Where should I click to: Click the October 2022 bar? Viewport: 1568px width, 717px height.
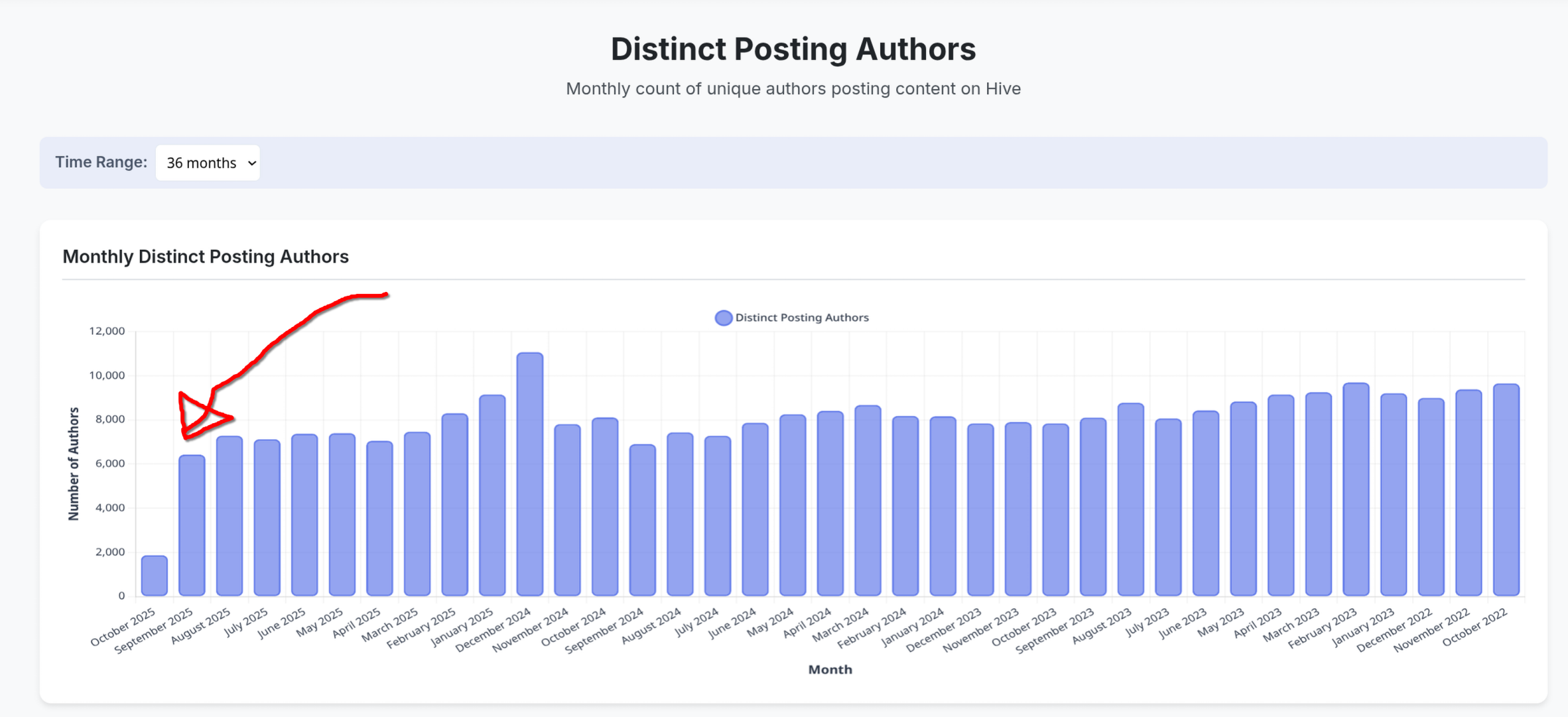coord(1506,489)
